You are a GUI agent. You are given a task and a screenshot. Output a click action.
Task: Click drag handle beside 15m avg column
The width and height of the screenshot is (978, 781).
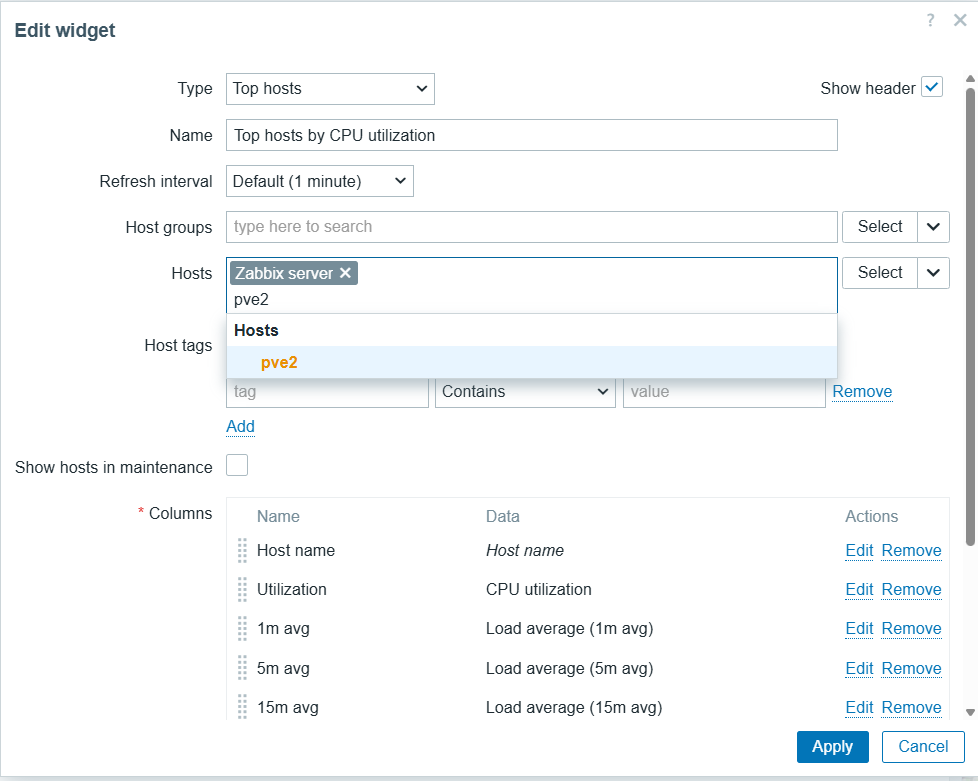click(x=242, y=707)
